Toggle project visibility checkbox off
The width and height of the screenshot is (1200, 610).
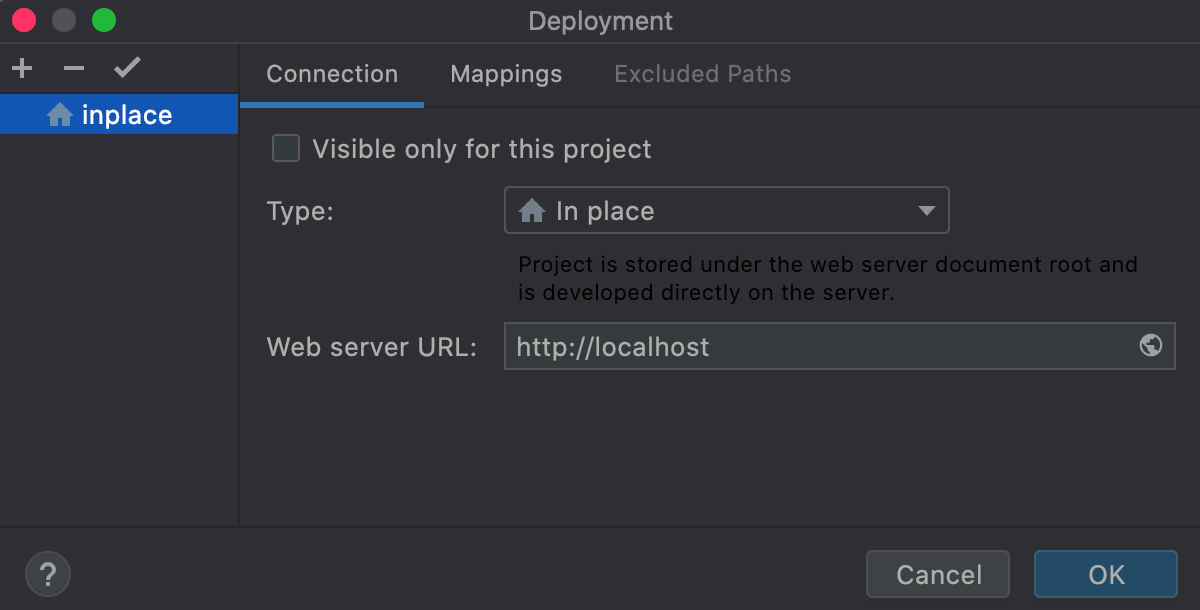[285, 148]
